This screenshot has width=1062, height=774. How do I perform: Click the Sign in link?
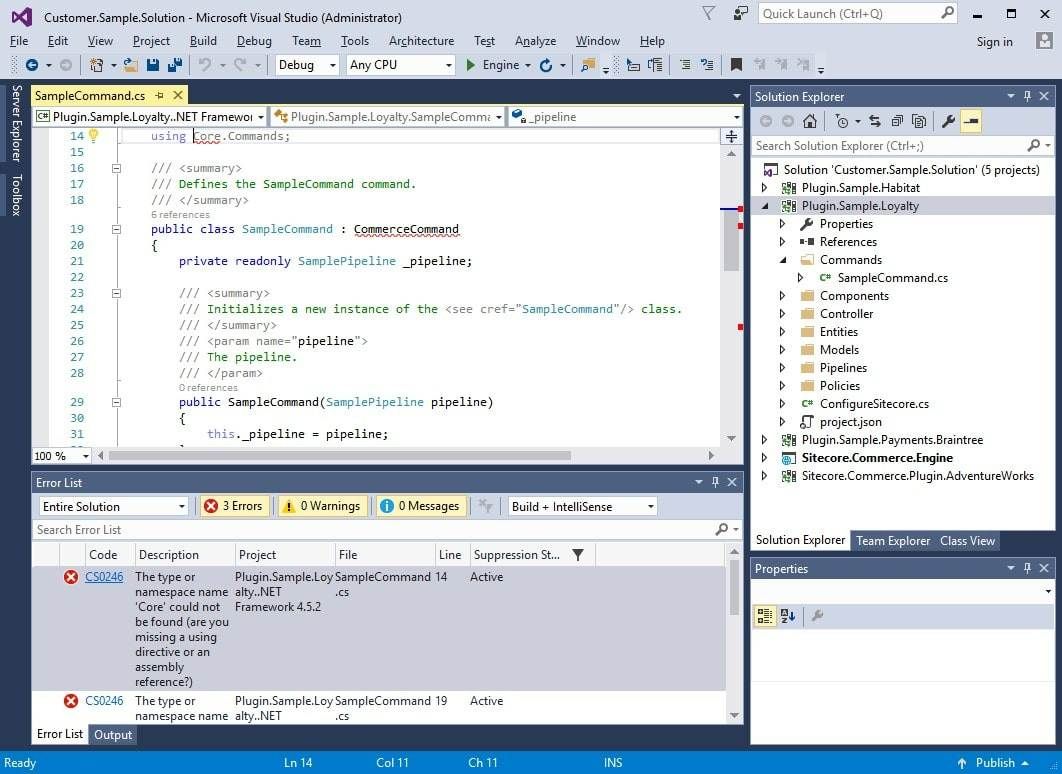[994, 41]
